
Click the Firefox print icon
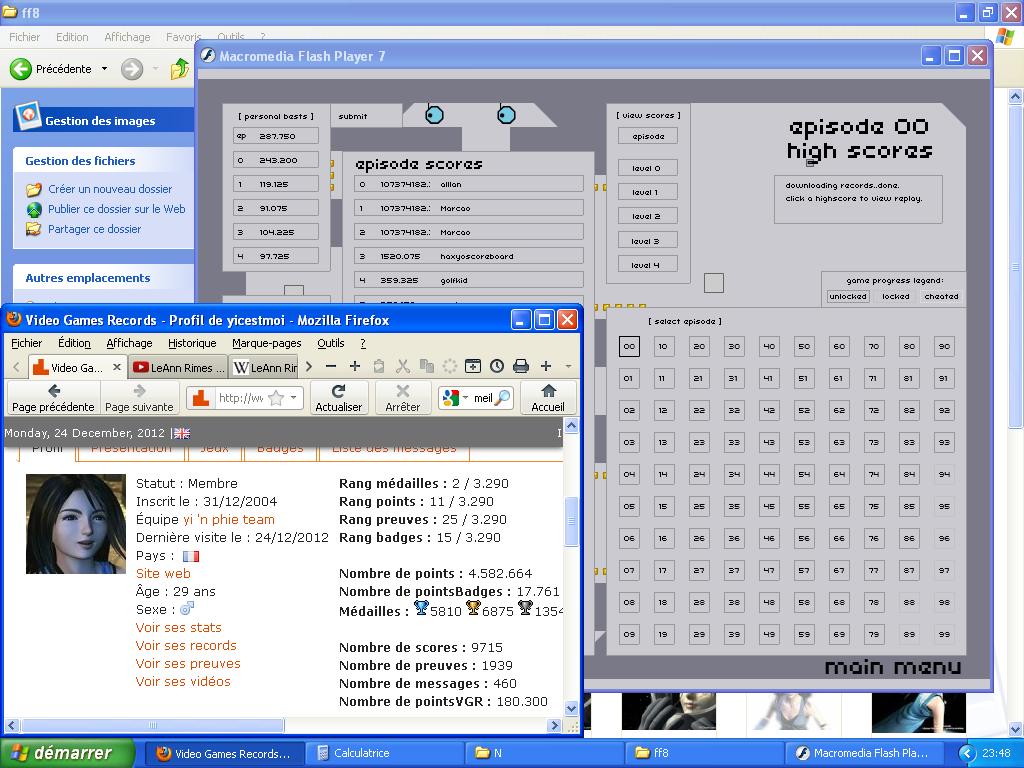click(521, 367)
